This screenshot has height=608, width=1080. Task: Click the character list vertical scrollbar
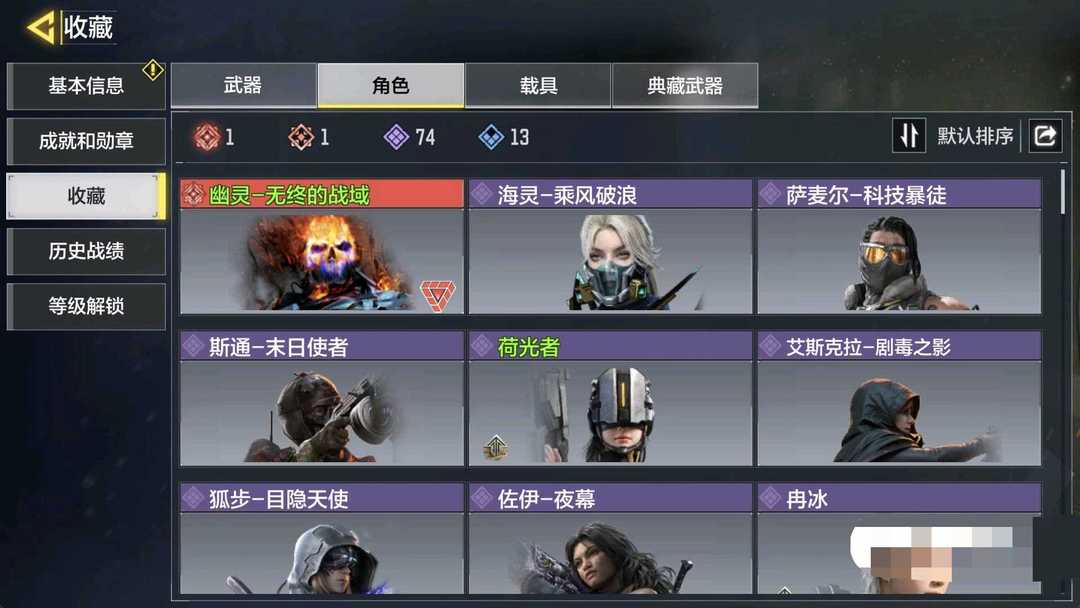coord(1063,193)
